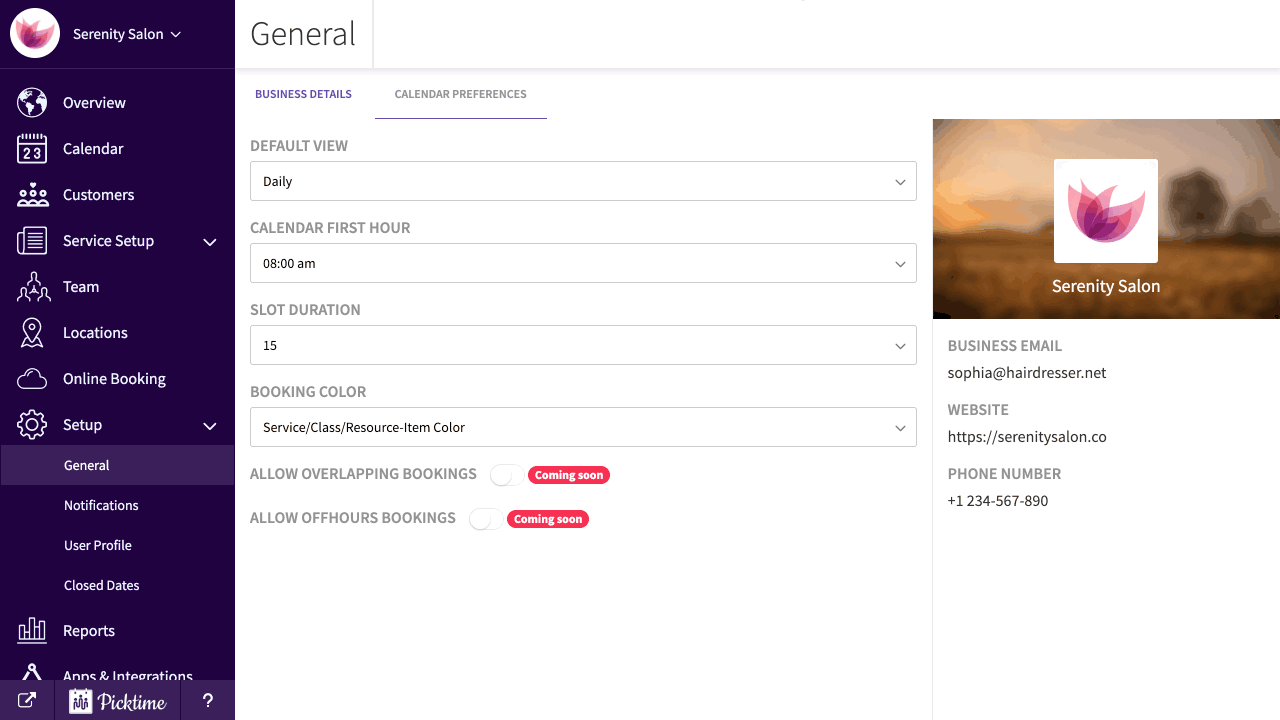The height and width of the screenshot is (720, 1280).
Task: Open the external link icon in bottom bar
Action: 27,701
